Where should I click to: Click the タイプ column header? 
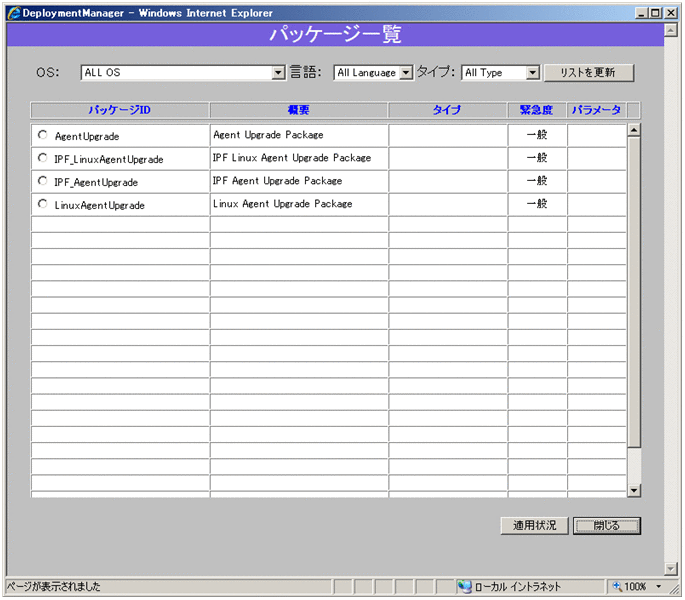click(x=447, y=110)
